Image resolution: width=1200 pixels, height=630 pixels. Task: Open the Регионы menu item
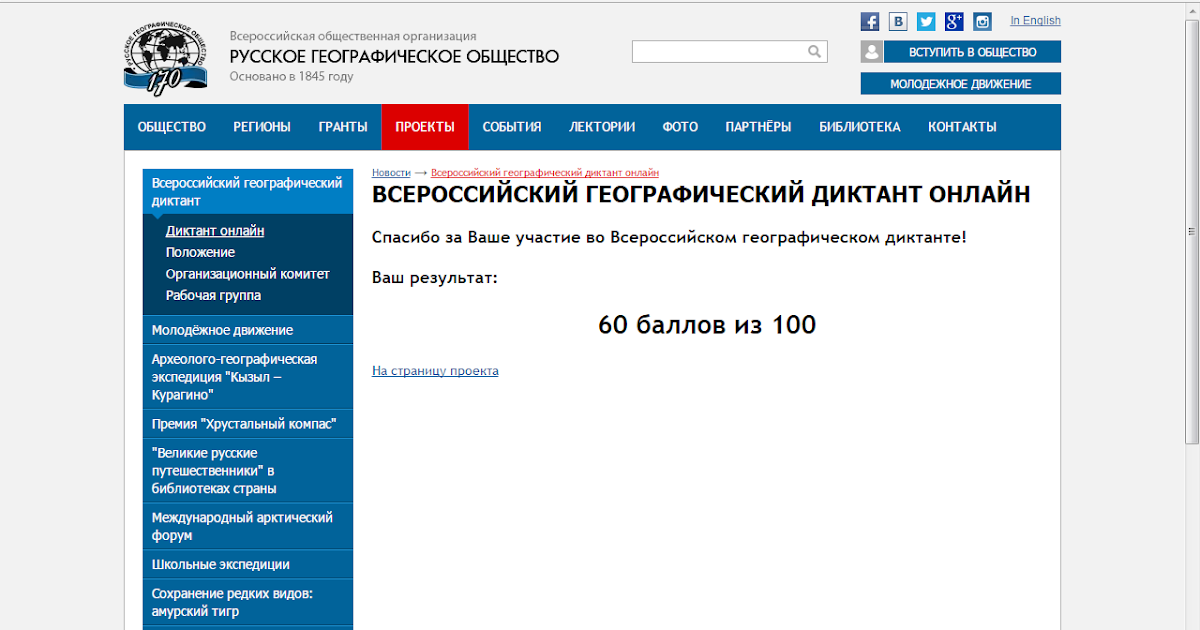tap(262, 127)
